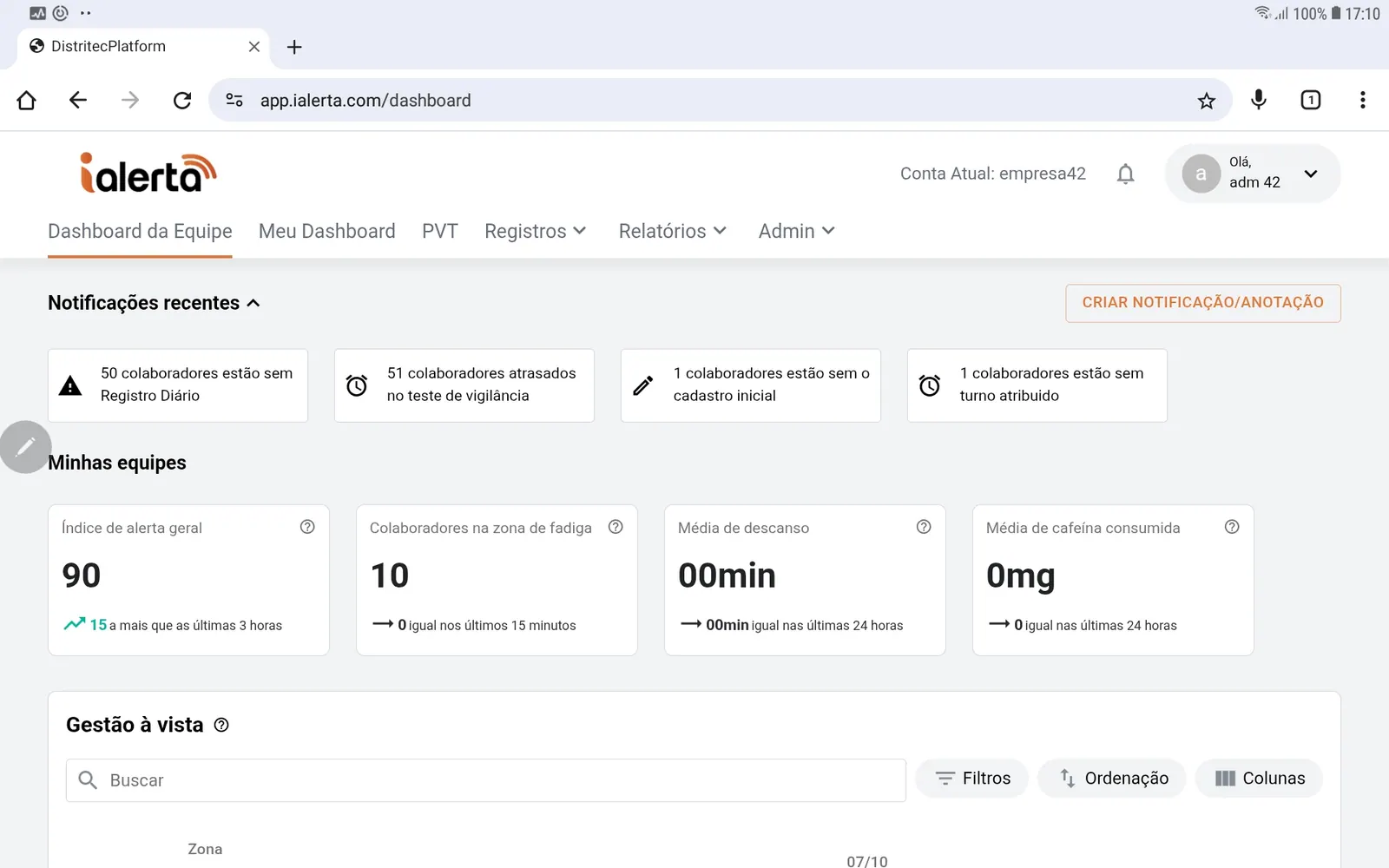This screenshot has height=868, width=1389.
Task: Open the Filtros button
Action: 972,779
